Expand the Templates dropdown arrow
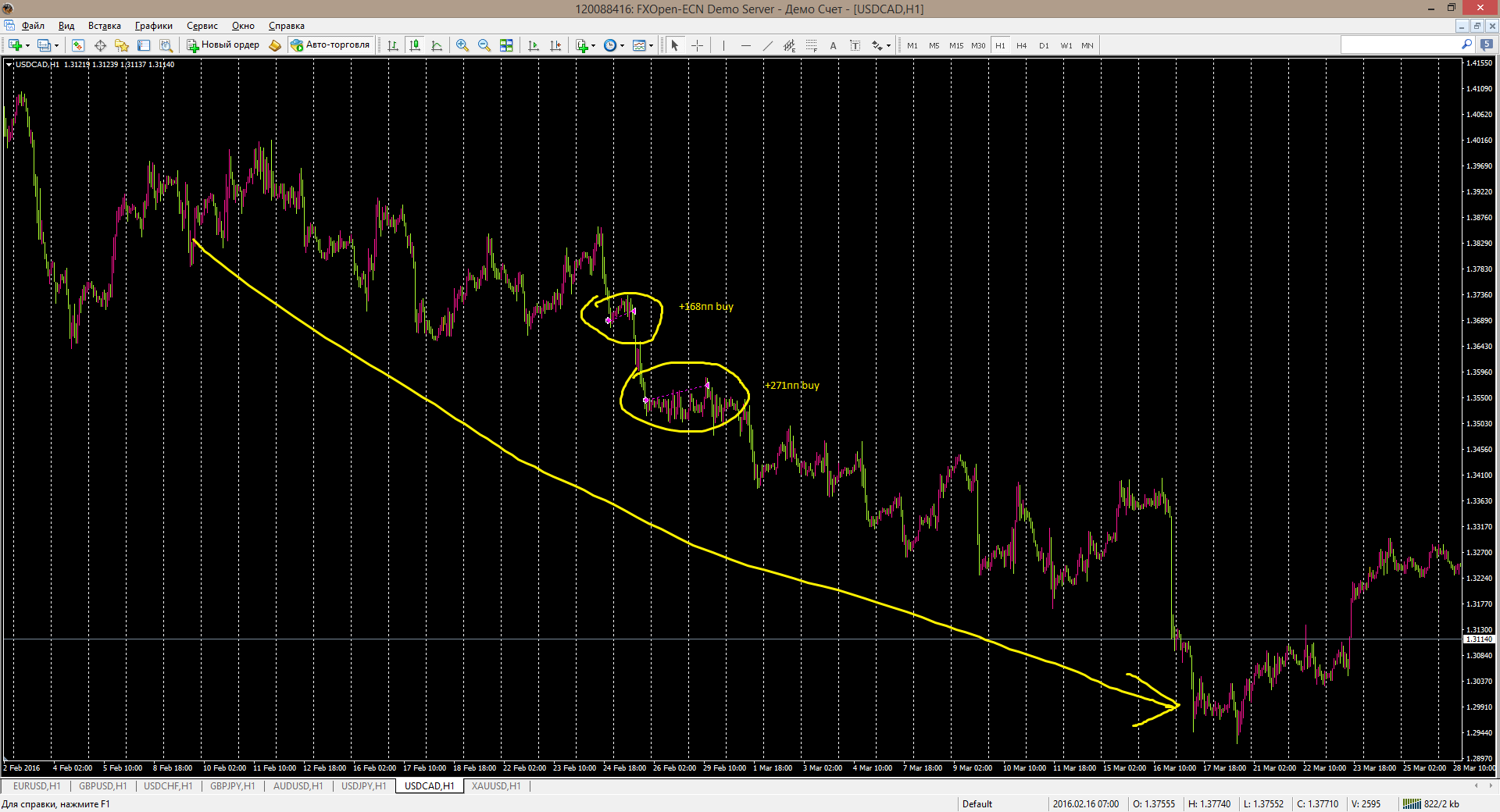Image resolution: width=1500 pixels, height=812 pixels. click(x=651, y=45)
